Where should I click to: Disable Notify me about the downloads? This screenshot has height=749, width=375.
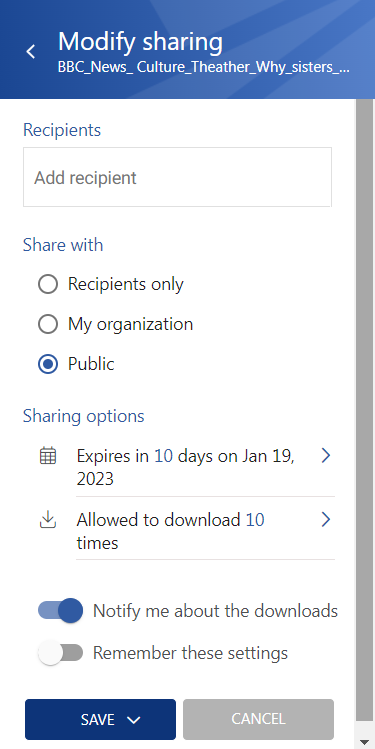point(61,611)
